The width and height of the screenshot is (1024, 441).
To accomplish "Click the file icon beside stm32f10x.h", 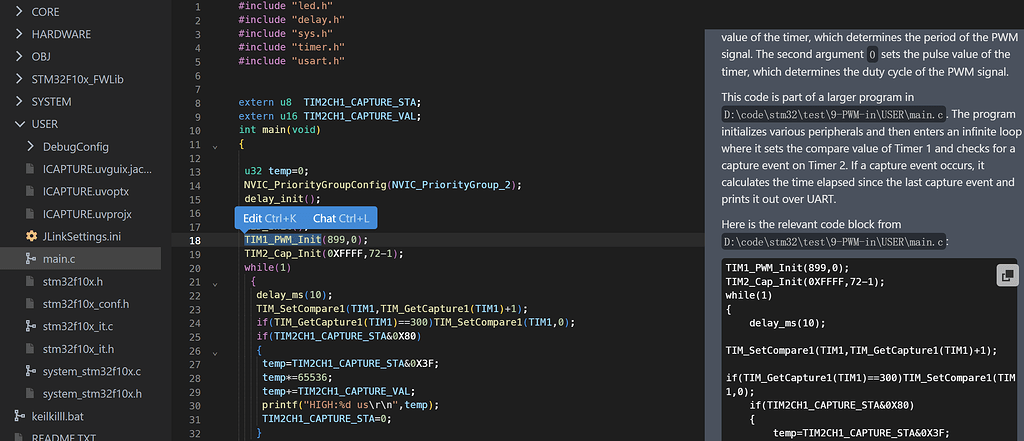I will point(31,281).
